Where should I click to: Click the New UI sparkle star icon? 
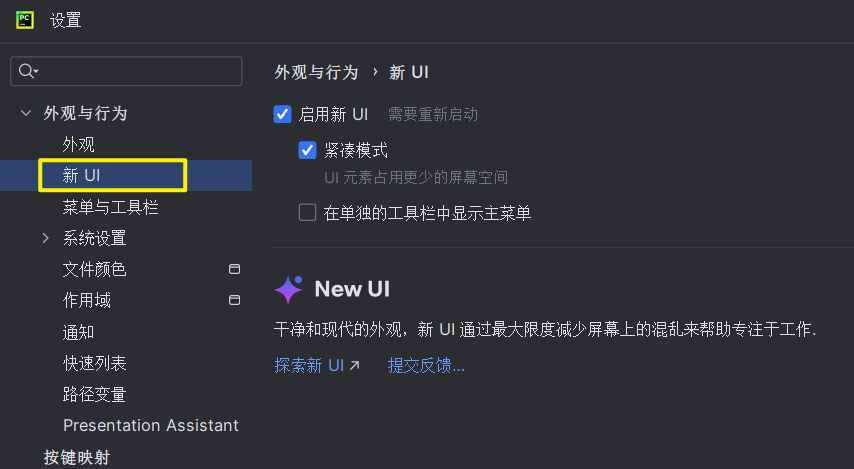pyautogui.click(x=288, y=289)
